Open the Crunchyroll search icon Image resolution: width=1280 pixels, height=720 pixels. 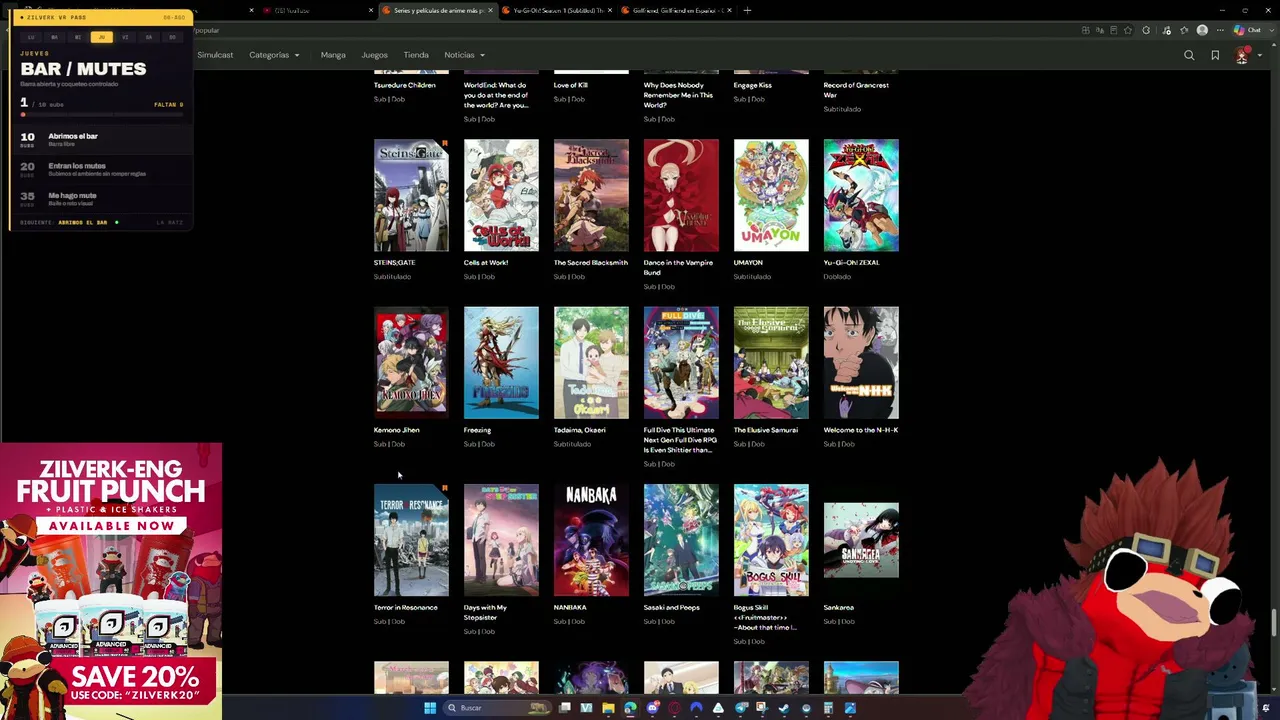click(1189, 55)
